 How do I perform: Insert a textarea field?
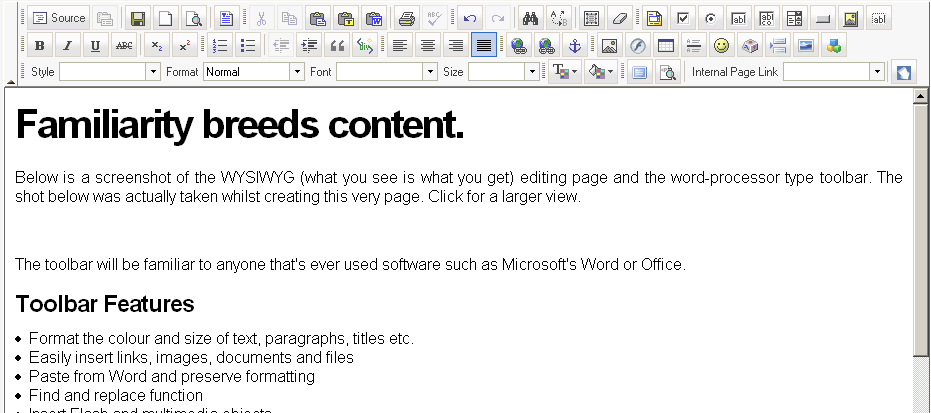(767, 18)
